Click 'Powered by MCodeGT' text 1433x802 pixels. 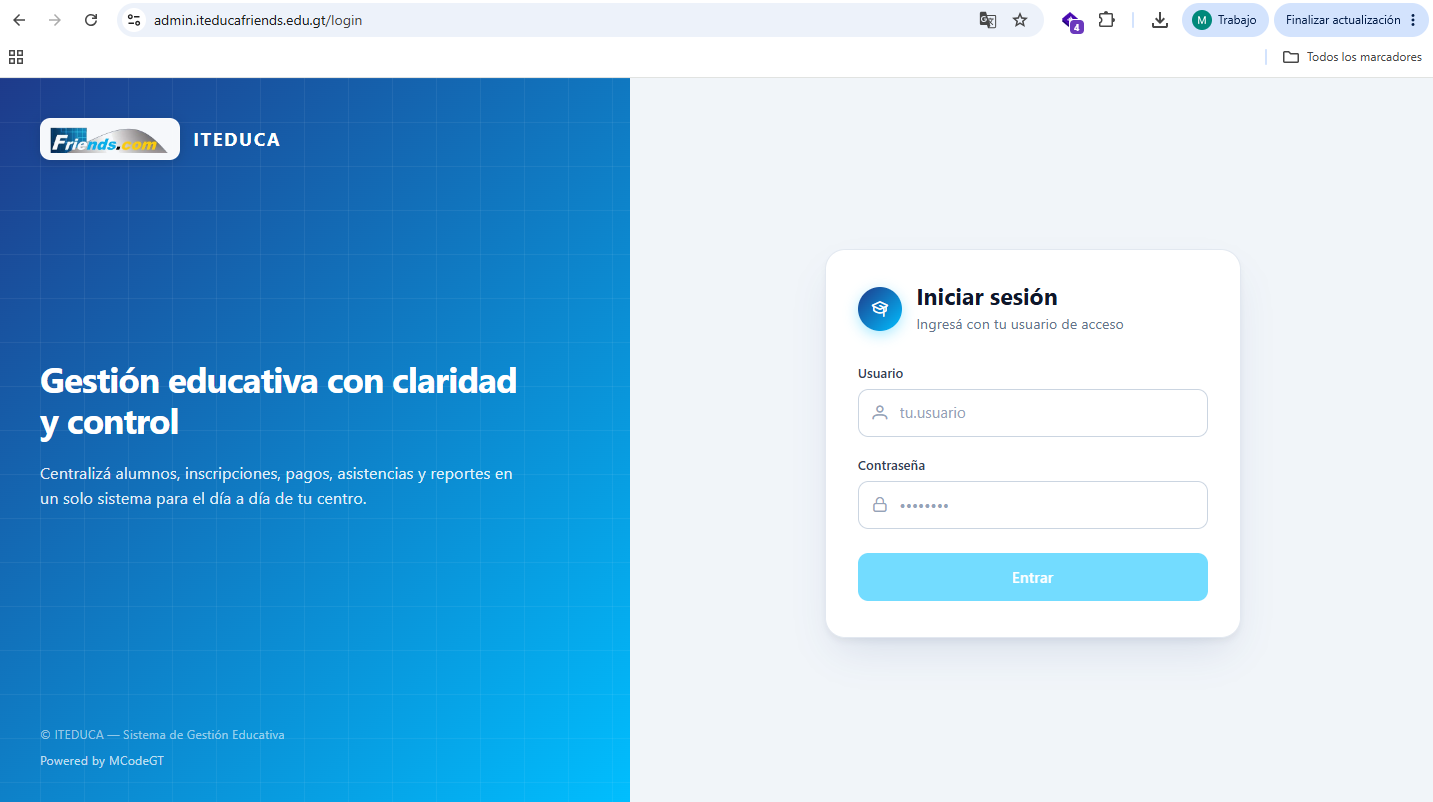[102, 761]
